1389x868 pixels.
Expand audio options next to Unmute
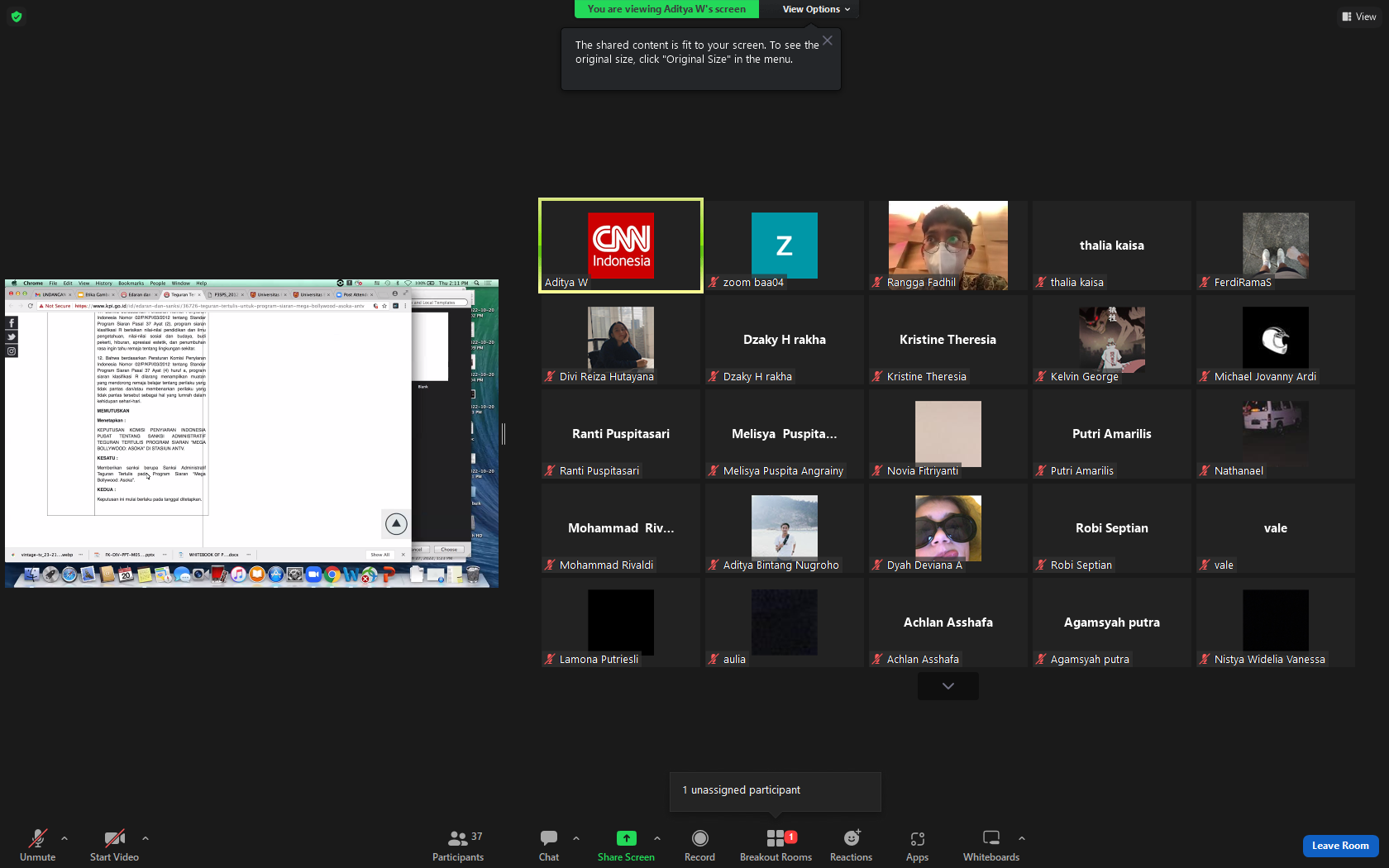[64, 838]
